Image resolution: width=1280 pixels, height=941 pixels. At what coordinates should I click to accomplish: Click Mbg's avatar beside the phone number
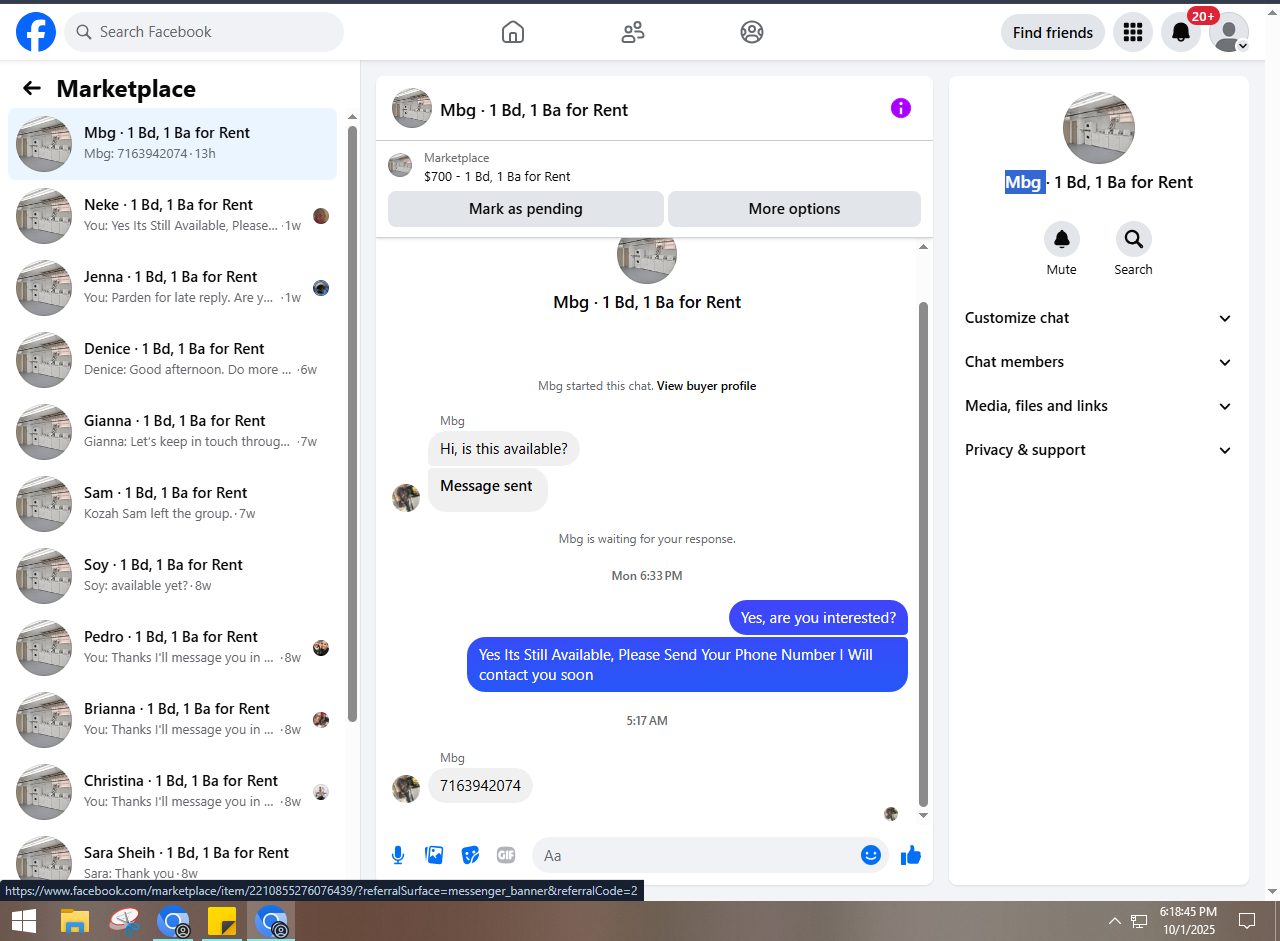[406, 788]
